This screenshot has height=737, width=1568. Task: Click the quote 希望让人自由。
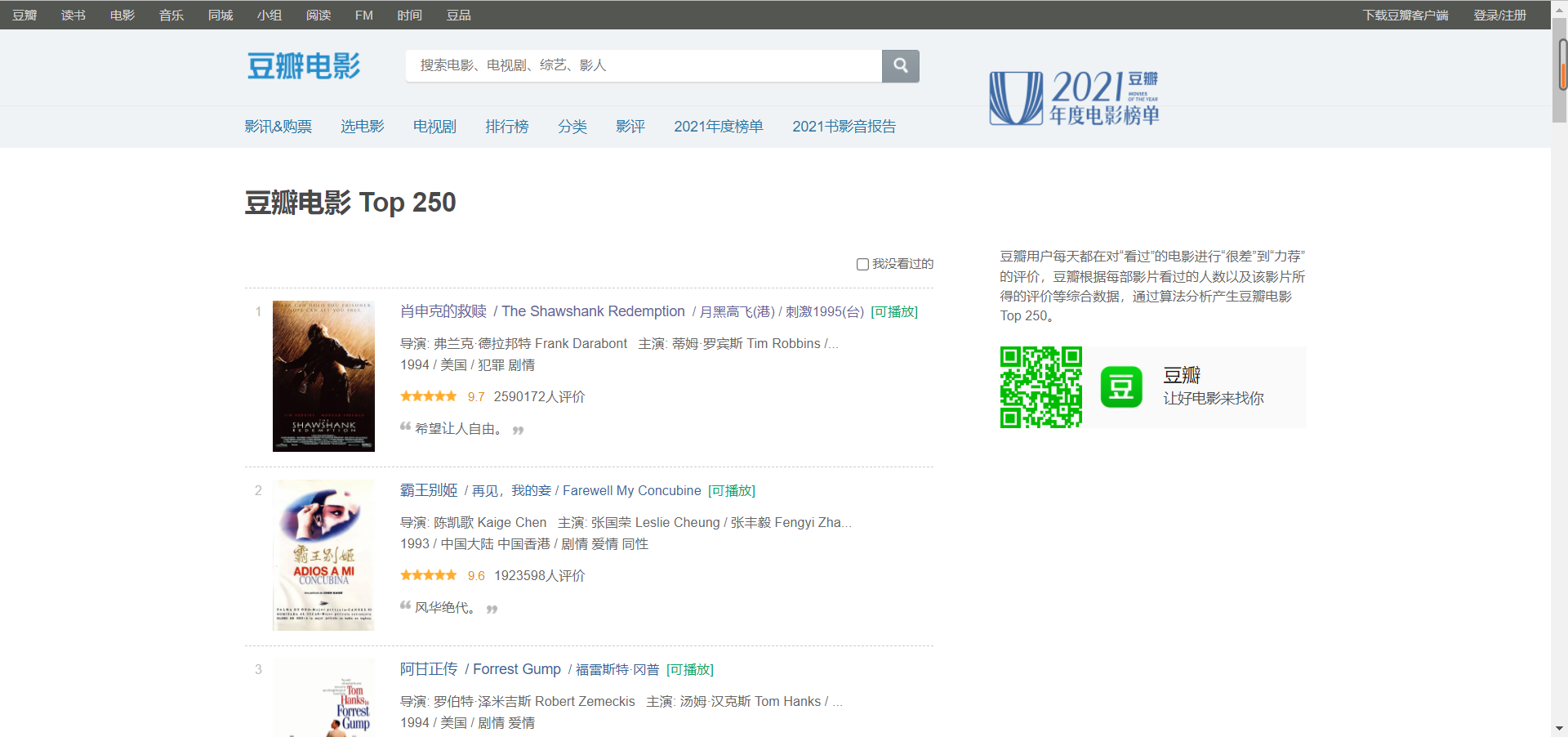(x=459, y=429)
